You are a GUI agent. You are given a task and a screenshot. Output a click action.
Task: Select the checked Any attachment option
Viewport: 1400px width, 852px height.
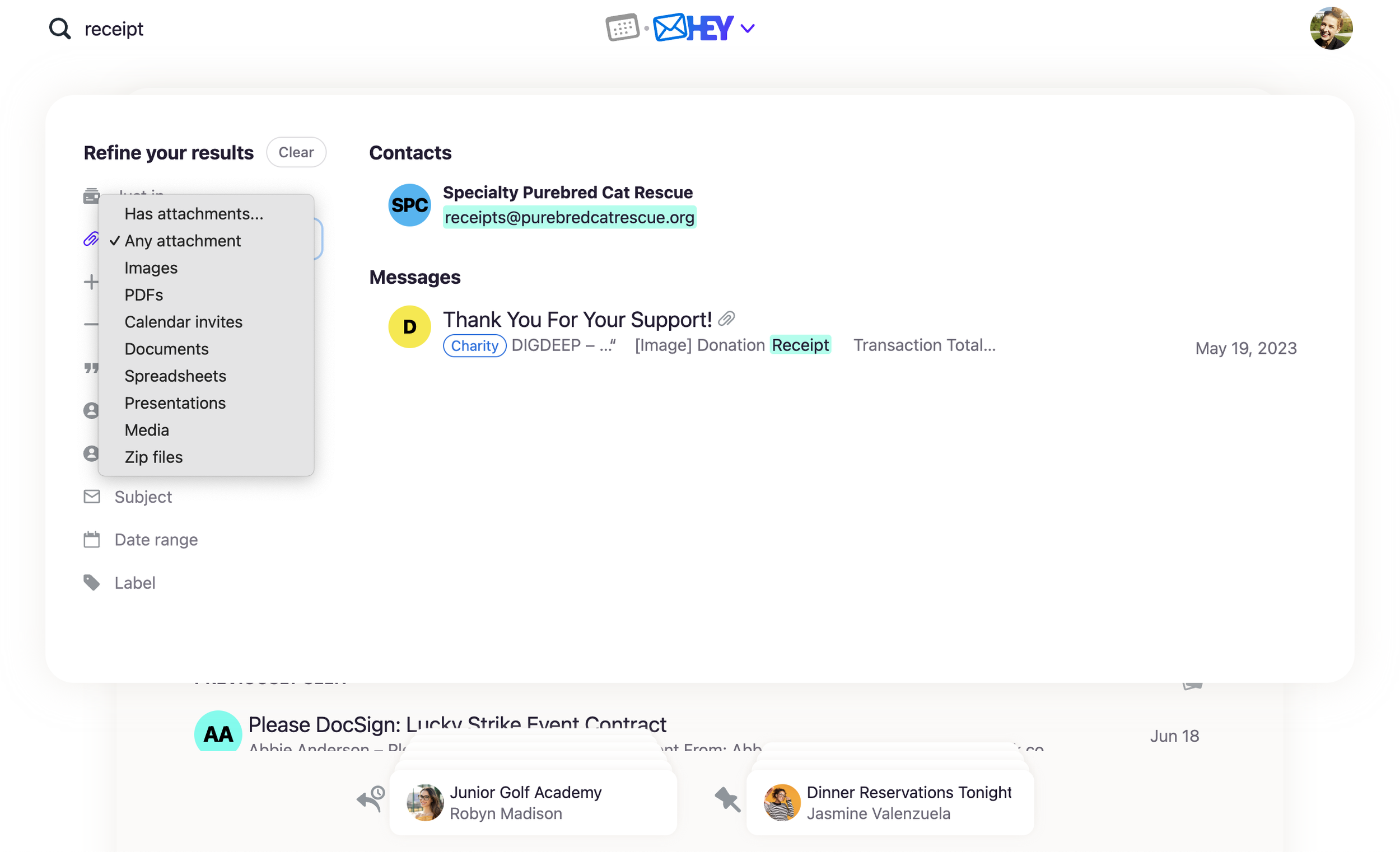(183, 241)
